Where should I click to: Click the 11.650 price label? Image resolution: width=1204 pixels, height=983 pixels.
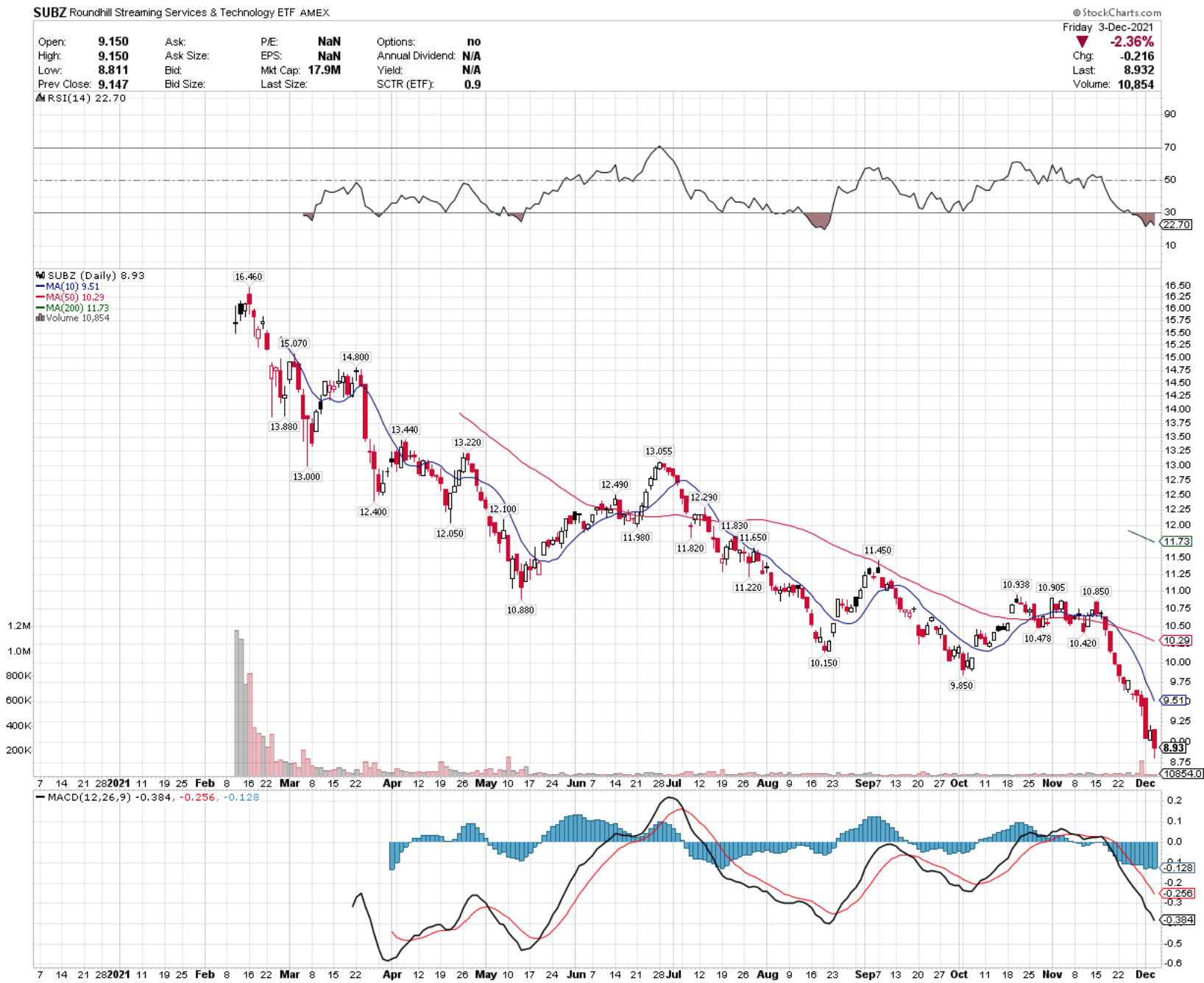[753, 538]
